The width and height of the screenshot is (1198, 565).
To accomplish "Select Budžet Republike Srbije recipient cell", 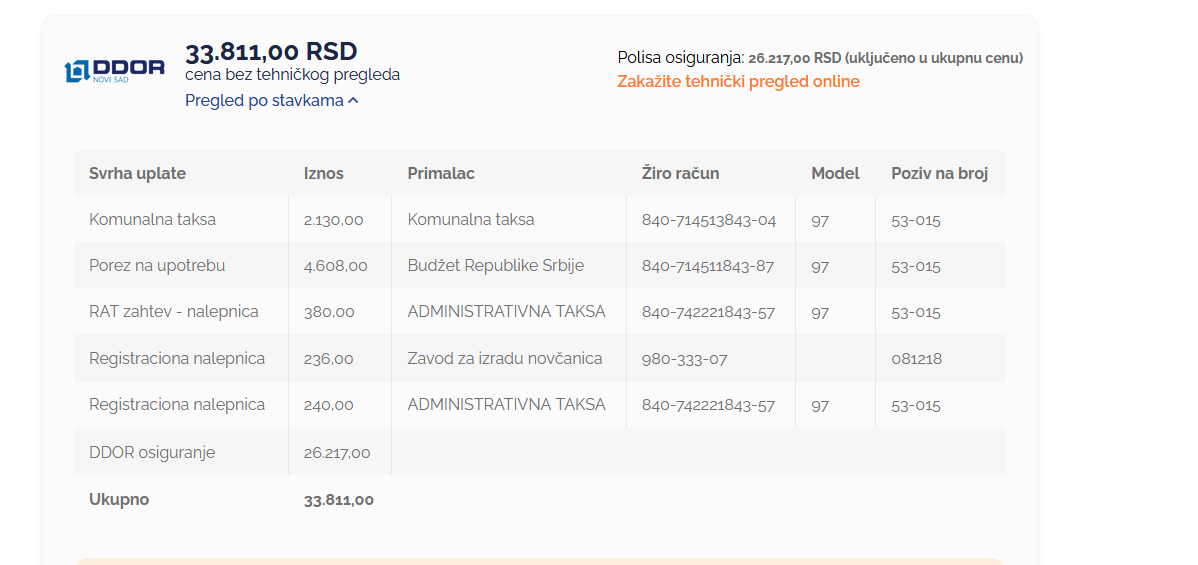I will [496, 266].
